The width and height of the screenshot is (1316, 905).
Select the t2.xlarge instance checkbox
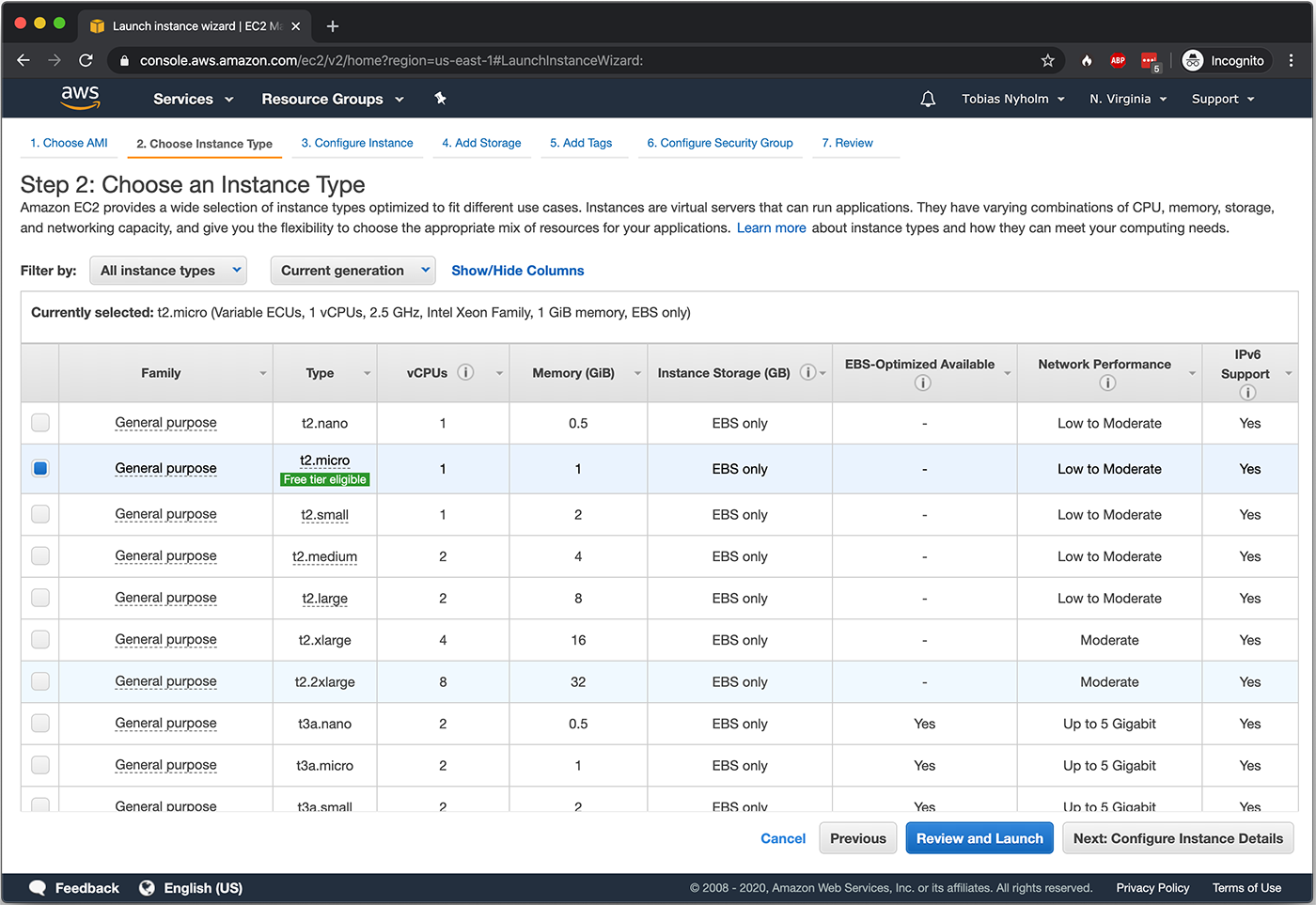(x=40, y=640)
